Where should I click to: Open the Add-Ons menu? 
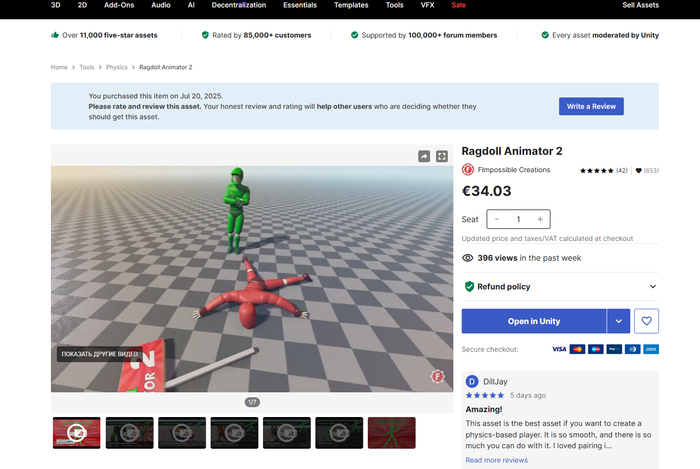[119, 5]
